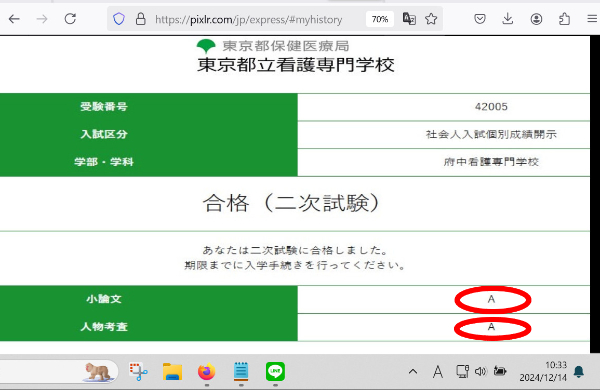Open File Explorer from the taskbar
The height and width of the screenshot is (390, 600).
click(x=172, y=371)
